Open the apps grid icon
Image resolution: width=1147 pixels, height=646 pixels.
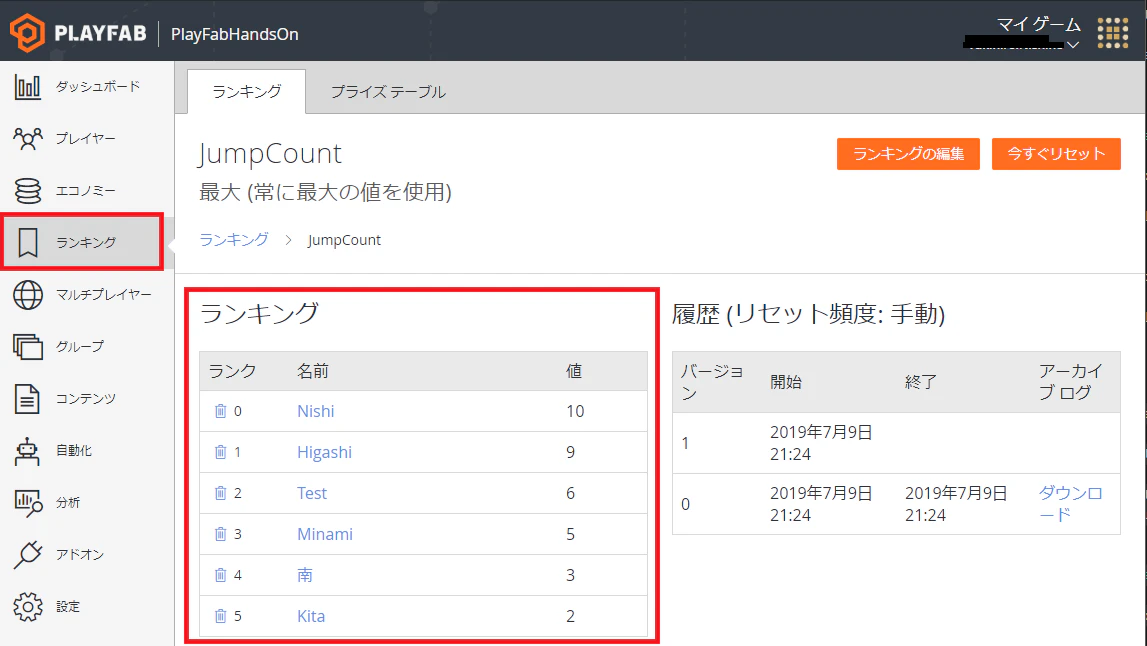[x=1113, y=33]
